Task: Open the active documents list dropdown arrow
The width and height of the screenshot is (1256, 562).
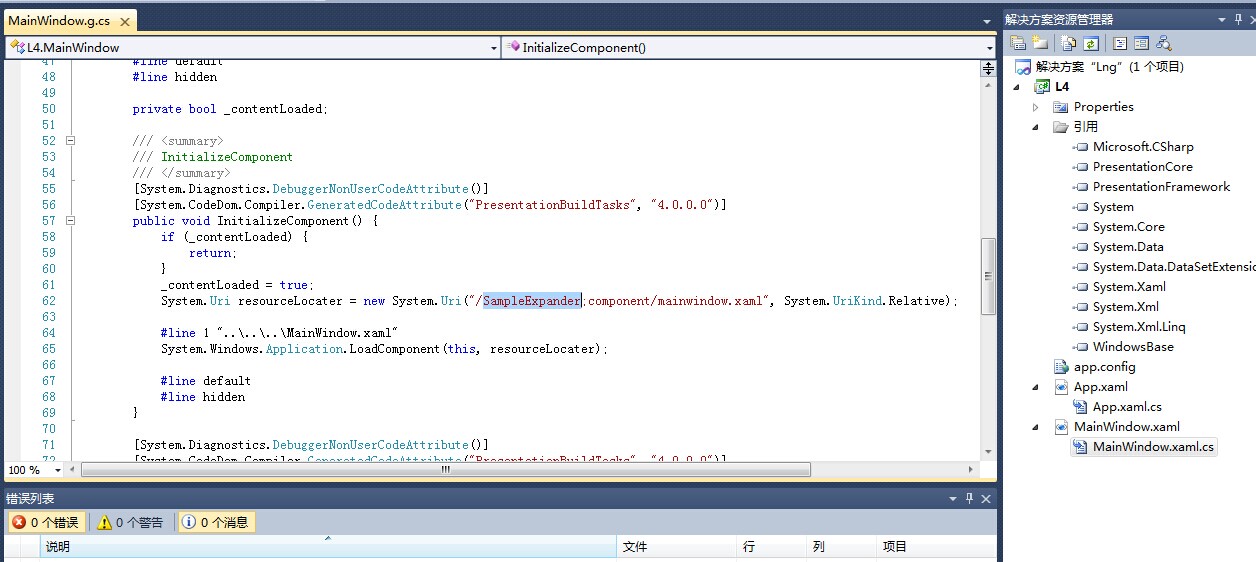Action: click(x=987, y=21)
